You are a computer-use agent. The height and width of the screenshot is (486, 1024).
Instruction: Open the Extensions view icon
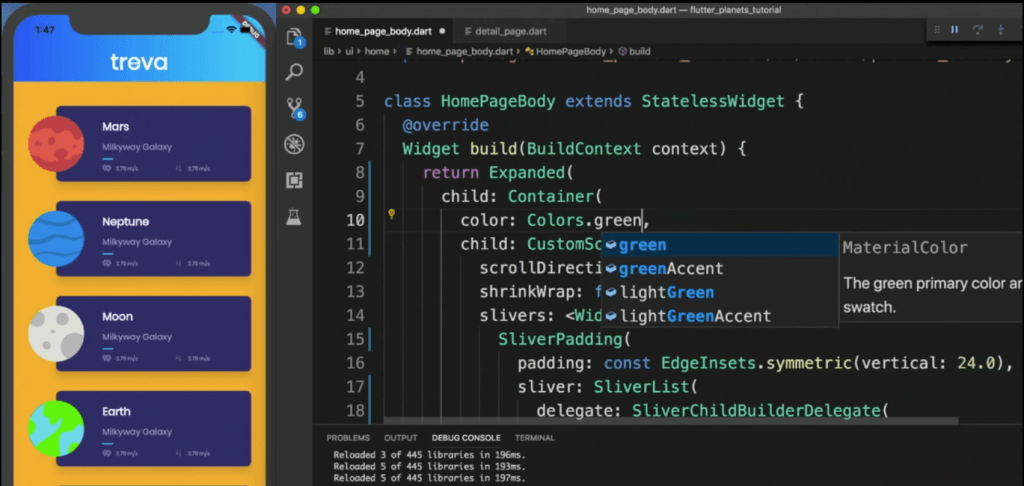click(294, 180)
